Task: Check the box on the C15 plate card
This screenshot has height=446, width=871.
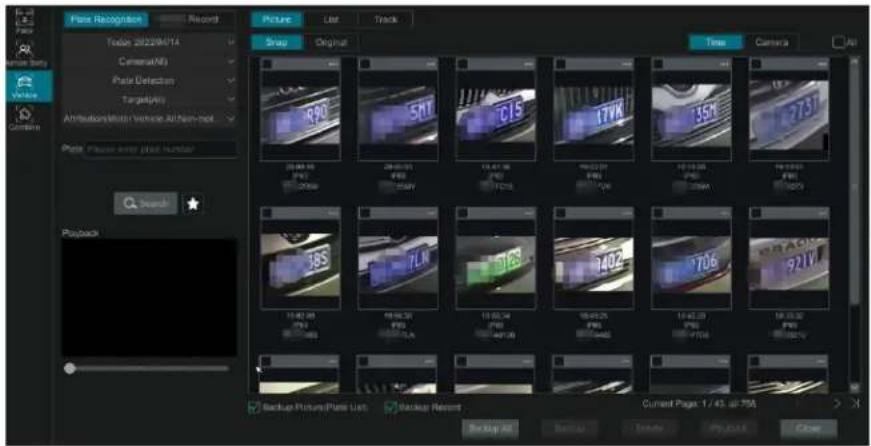Action: point(462,64)
